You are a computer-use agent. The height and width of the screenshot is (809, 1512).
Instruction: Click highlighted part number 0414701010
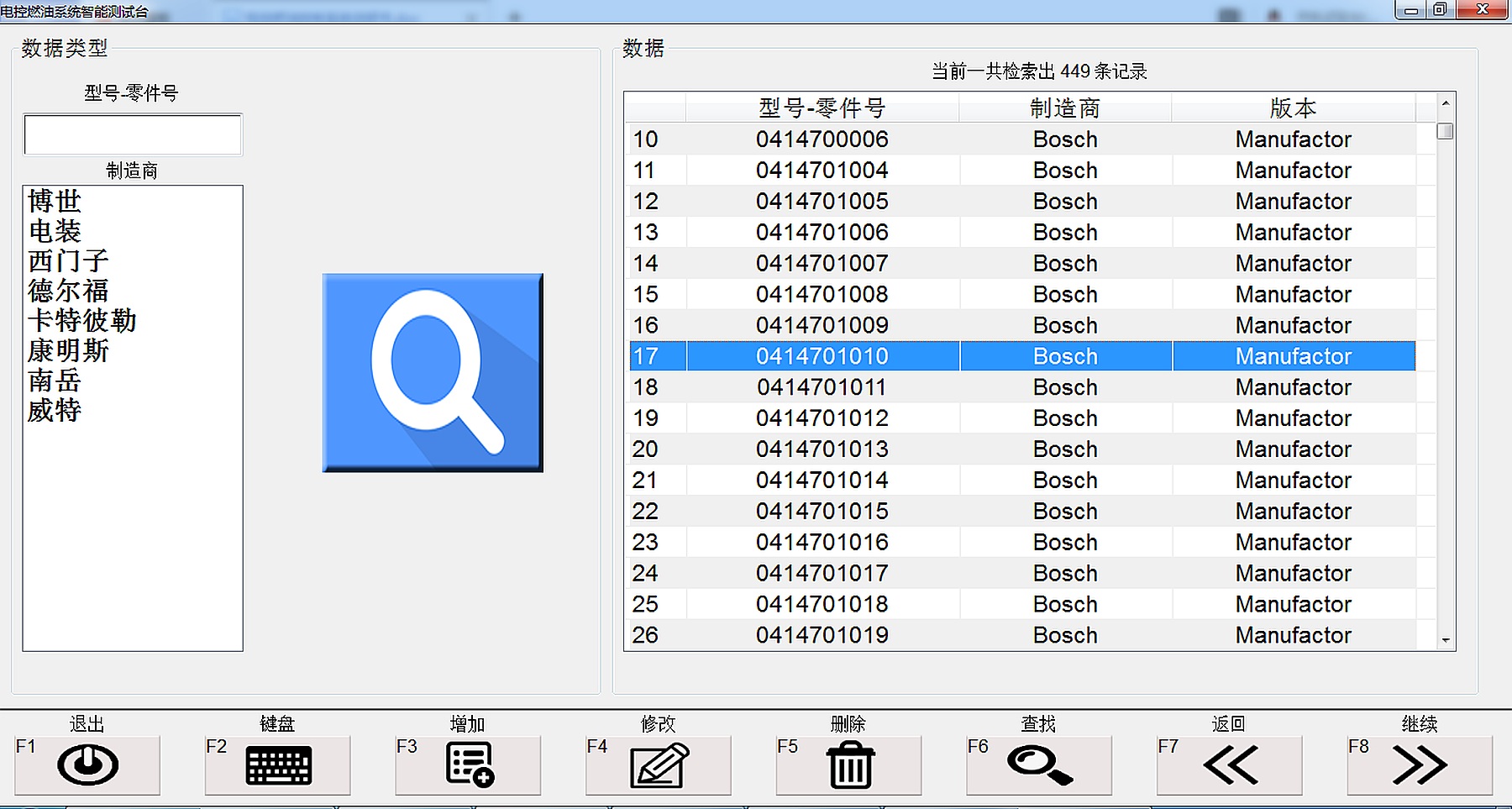[822, 356]
